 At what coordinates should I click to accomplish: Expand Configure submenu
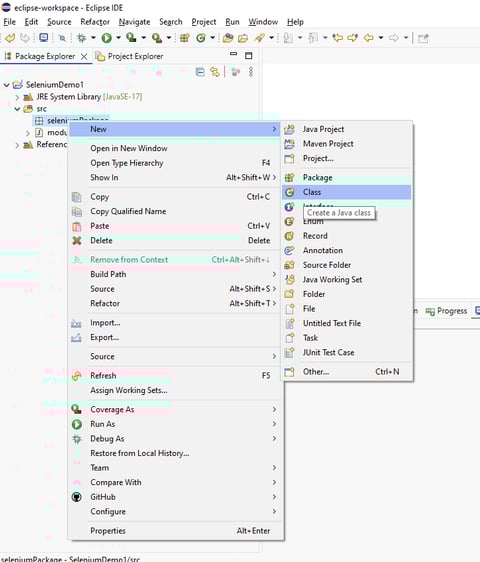(x=175, y=512)
